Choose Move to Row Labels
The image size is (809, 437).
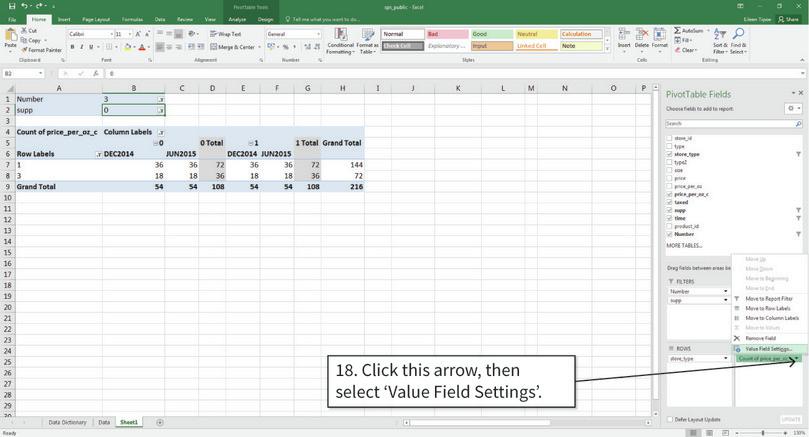(x=769, y=309)
